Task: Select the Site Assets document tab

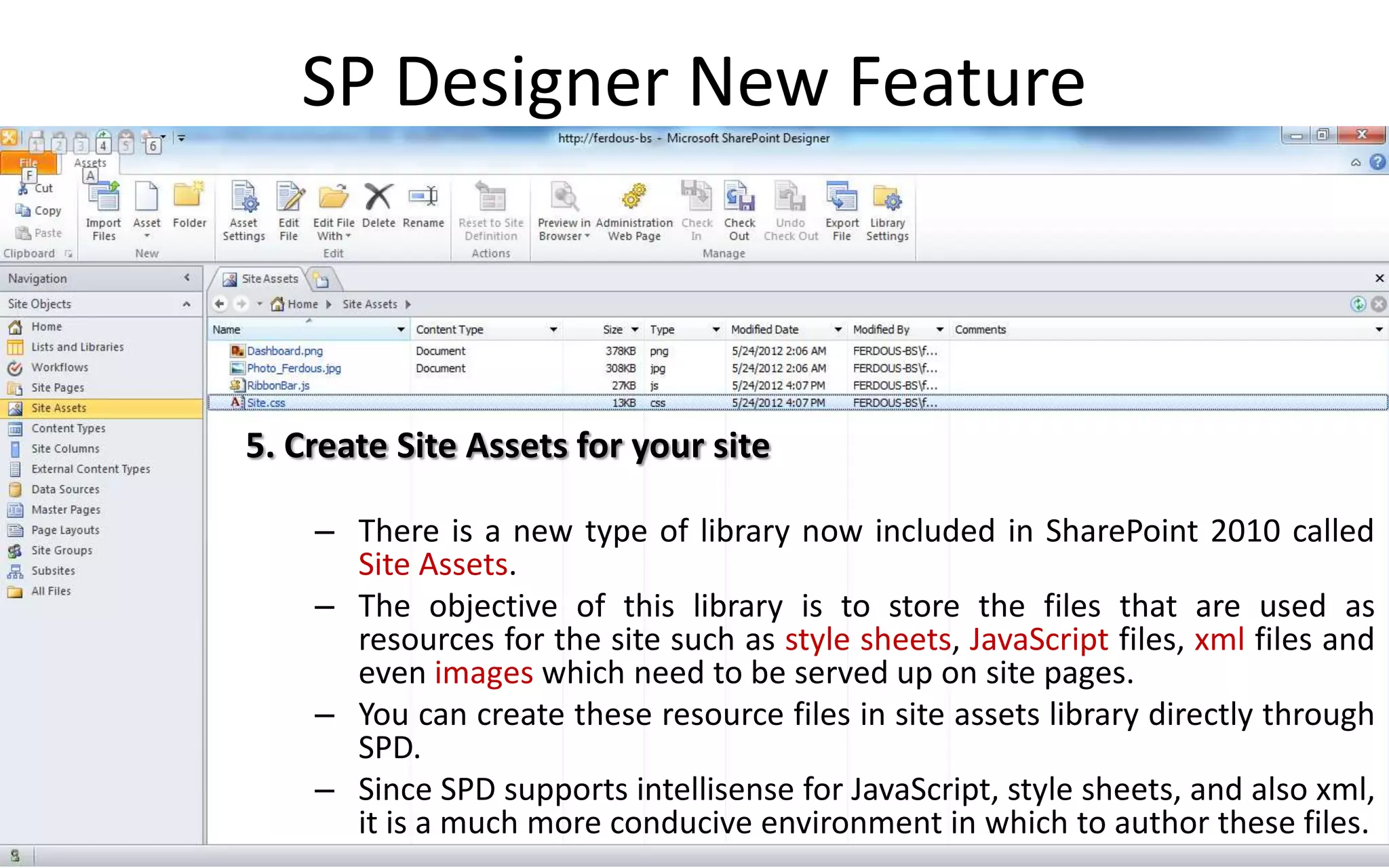Action: [x=262, y=279]
